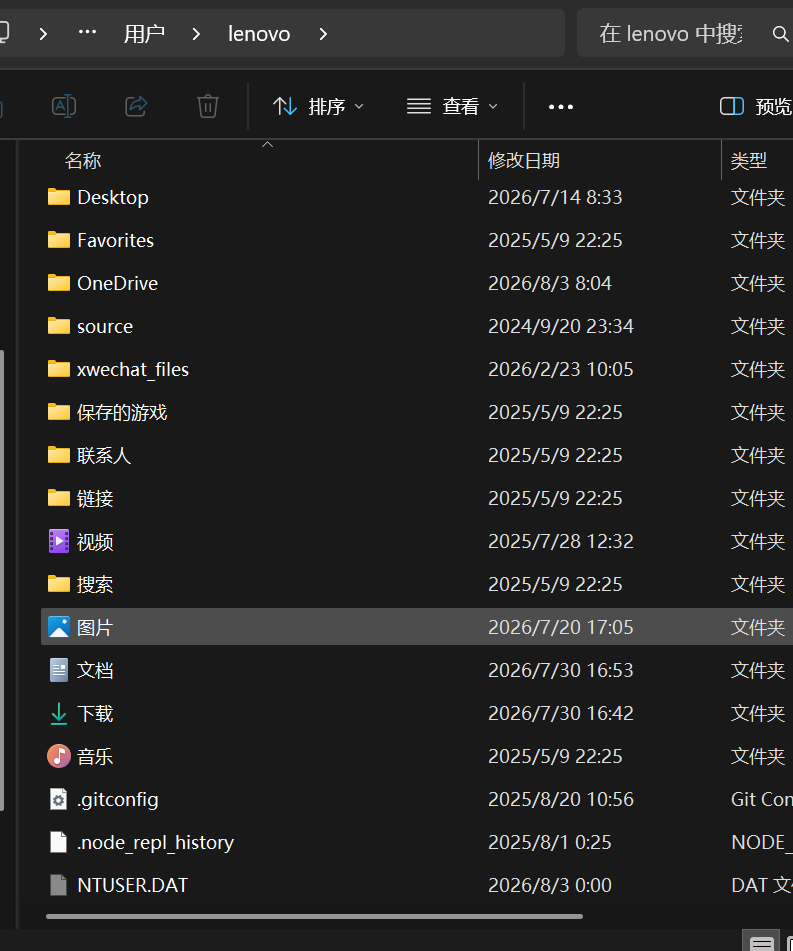Select the 联系人 folder icon
The height and width of the screenshot is (951, 793).
[x=59, y=455]
